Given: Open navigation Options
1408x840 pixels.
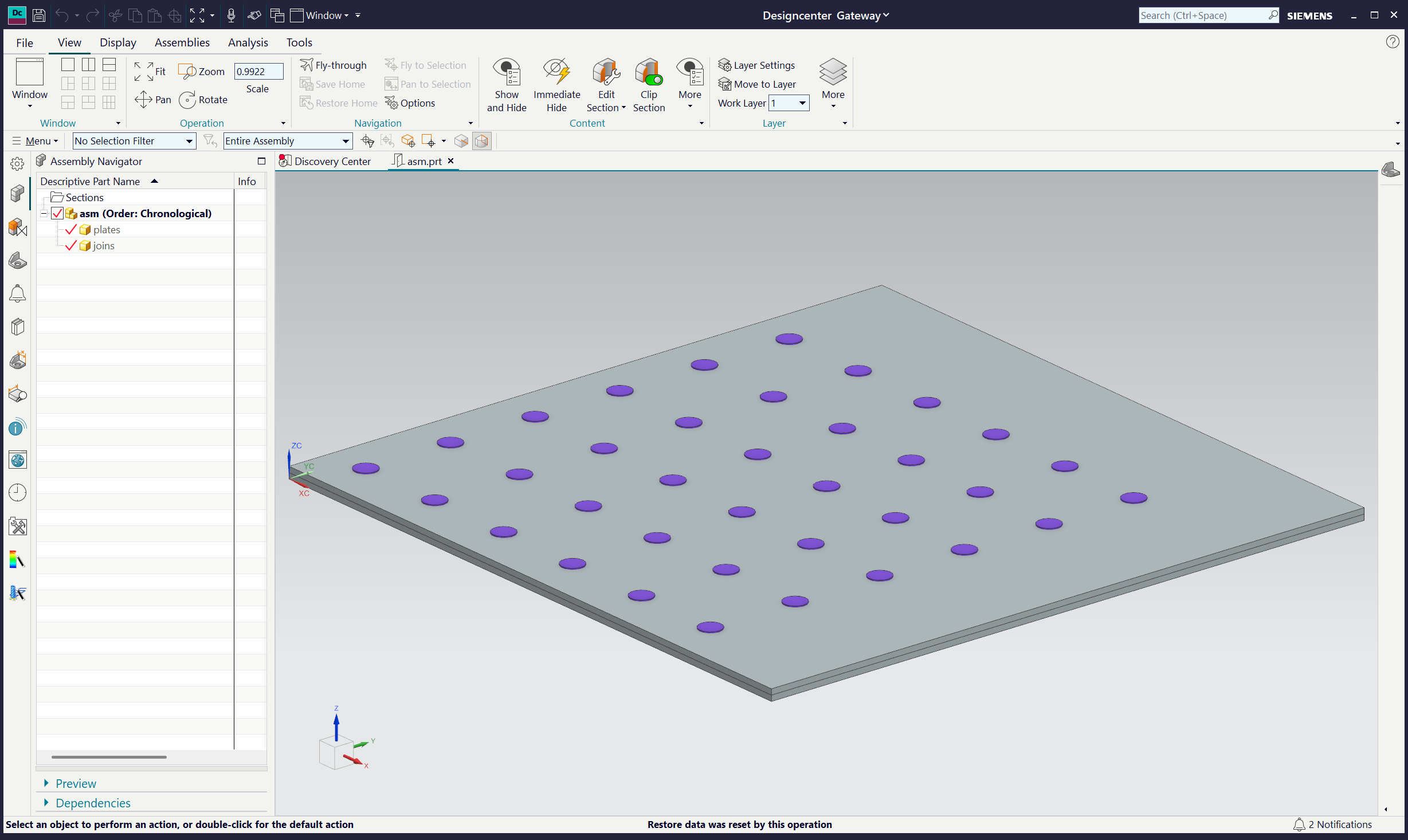Looking at the screenshot, I should pyautogui.click(x=410, y=103).
